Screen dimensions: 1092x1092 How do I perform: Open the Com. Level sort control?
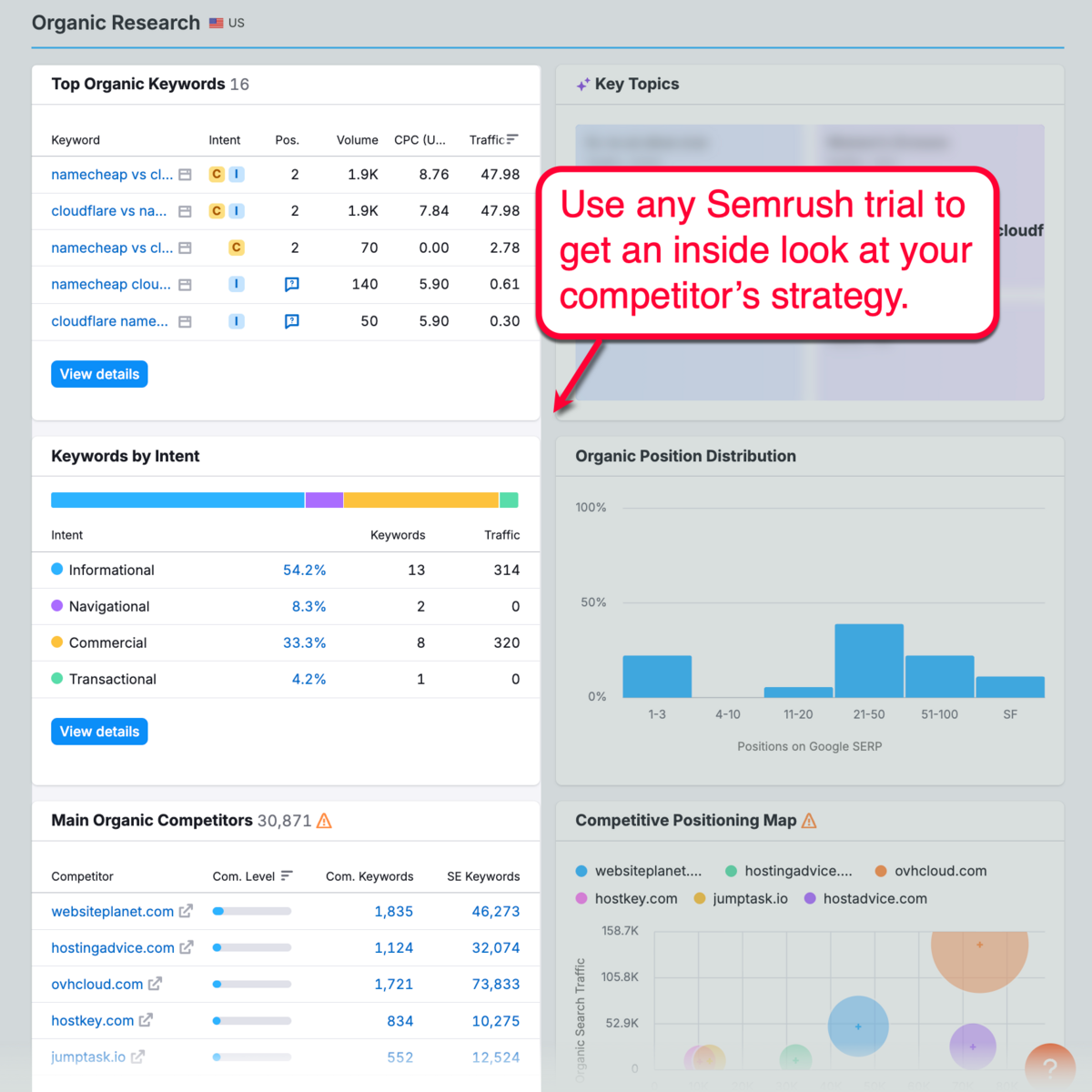coord(288,876)
